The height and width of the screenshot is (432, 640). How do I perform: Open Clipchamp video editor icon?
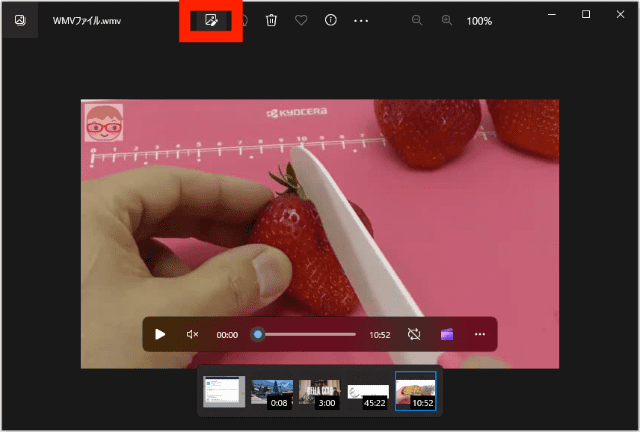(447, 334)
